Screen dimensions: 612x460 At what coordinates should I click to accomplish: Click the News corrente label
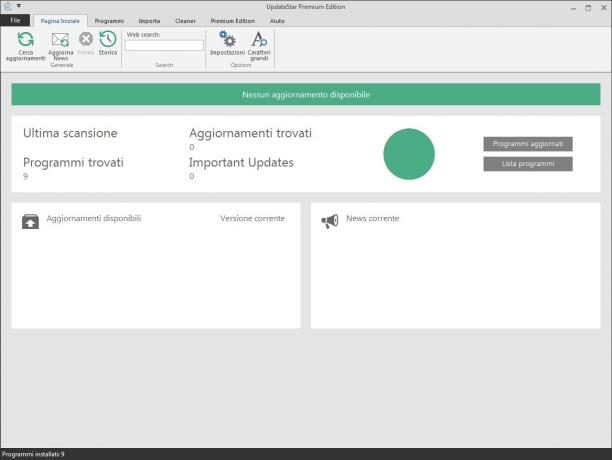pyautogui.click(x=373, y=218)
